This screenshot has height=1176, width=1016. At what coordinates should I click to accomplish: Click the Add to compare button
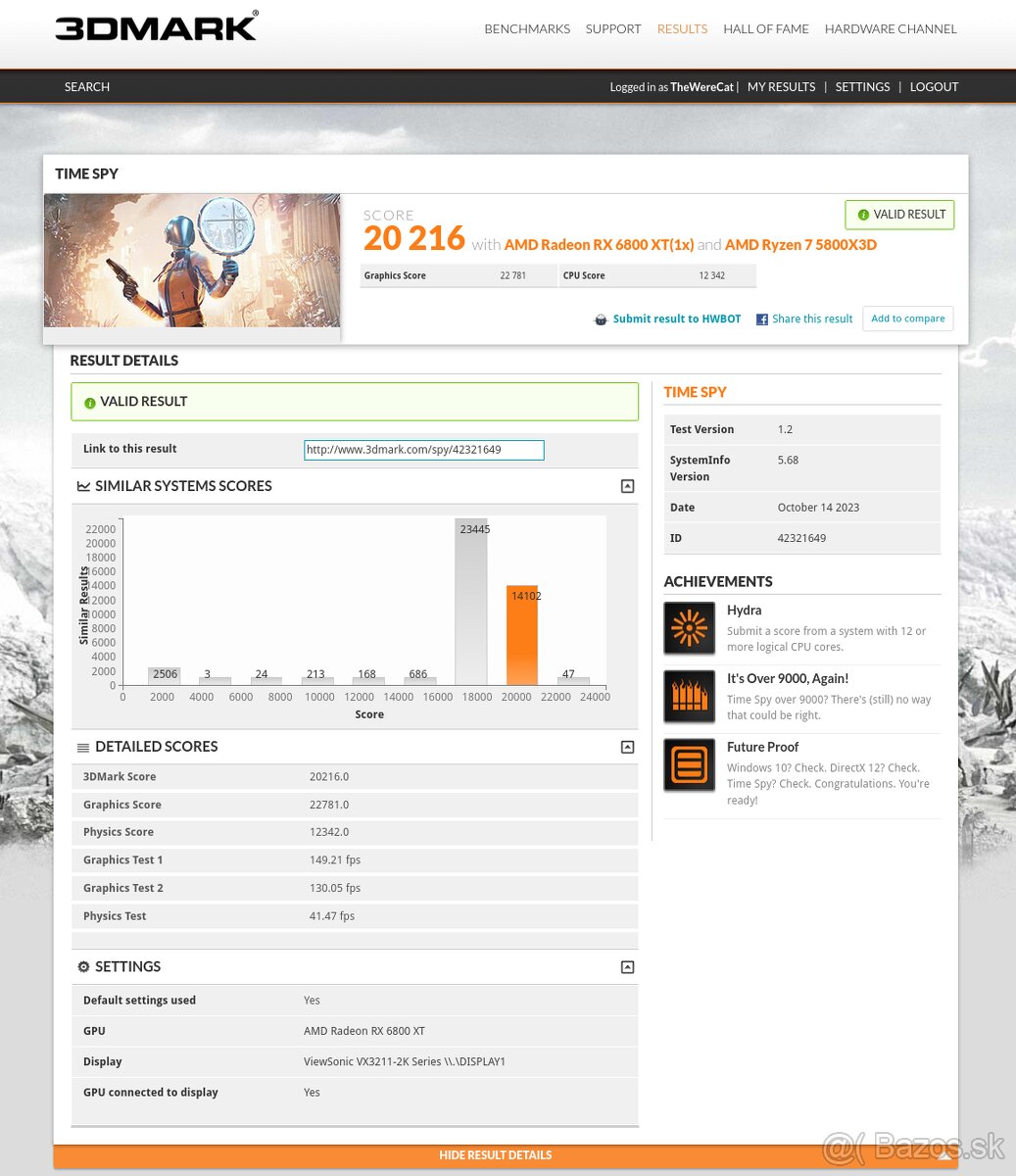[x=907, y=318]
